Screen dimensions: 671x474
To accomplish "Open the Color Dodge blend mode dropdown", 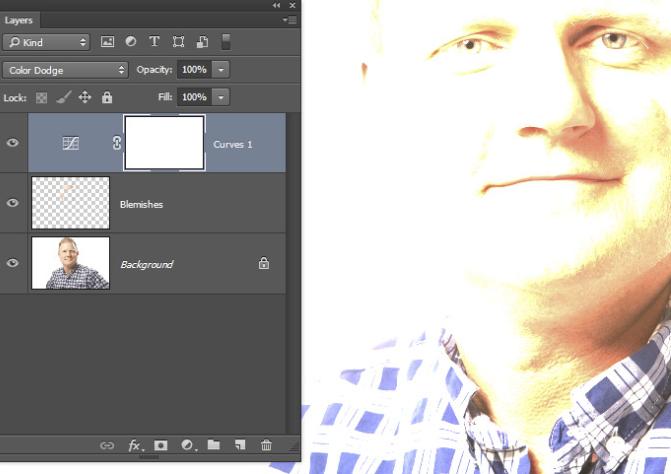I will tap(65, 70).
